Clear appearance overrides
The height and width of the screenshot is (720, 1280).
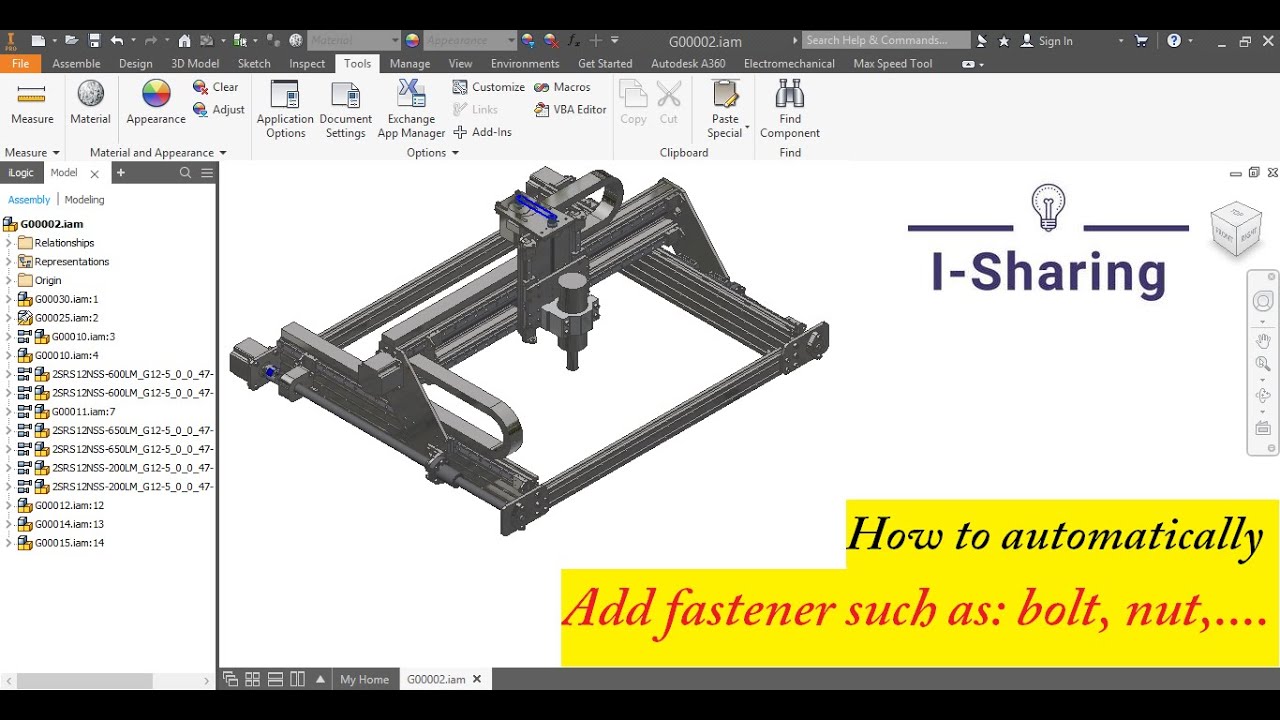pyautogui.click(x=215, y=87)
